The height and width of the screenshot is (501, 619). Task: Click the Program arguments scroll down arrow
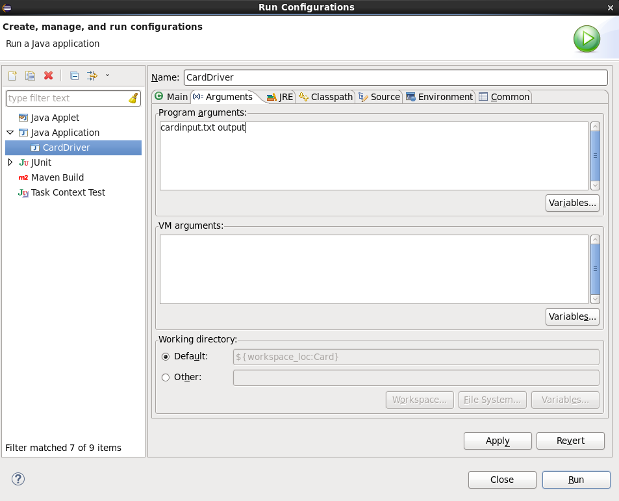pos(595,185)
